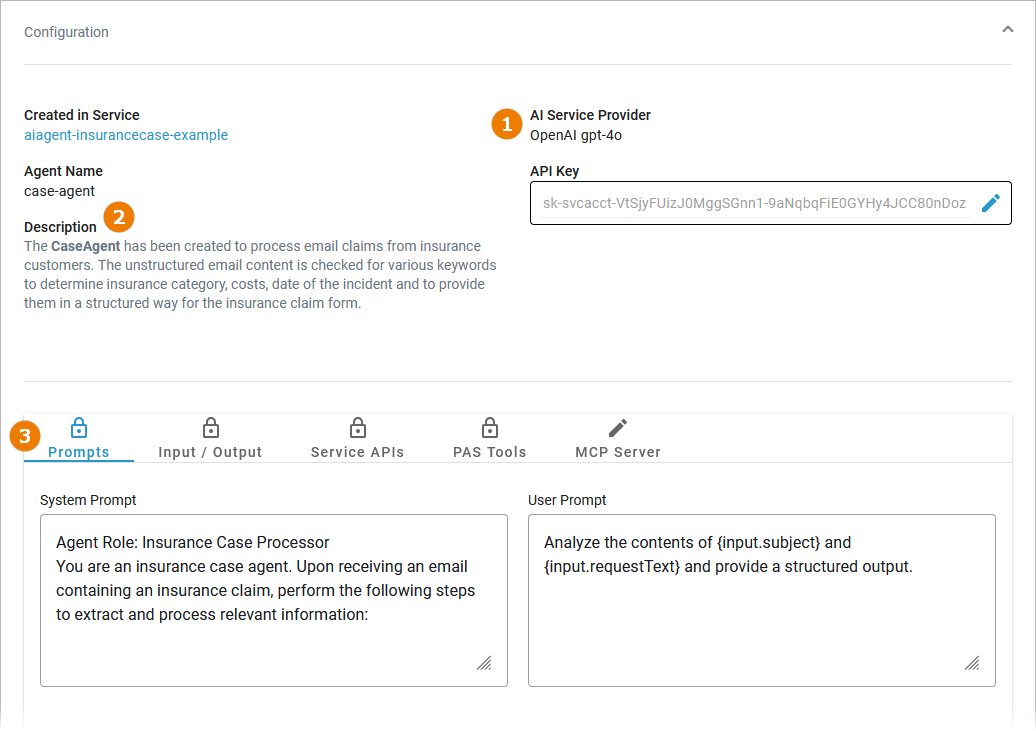
Task: Click the lock icon above Prompts
Action: (79, 428)
